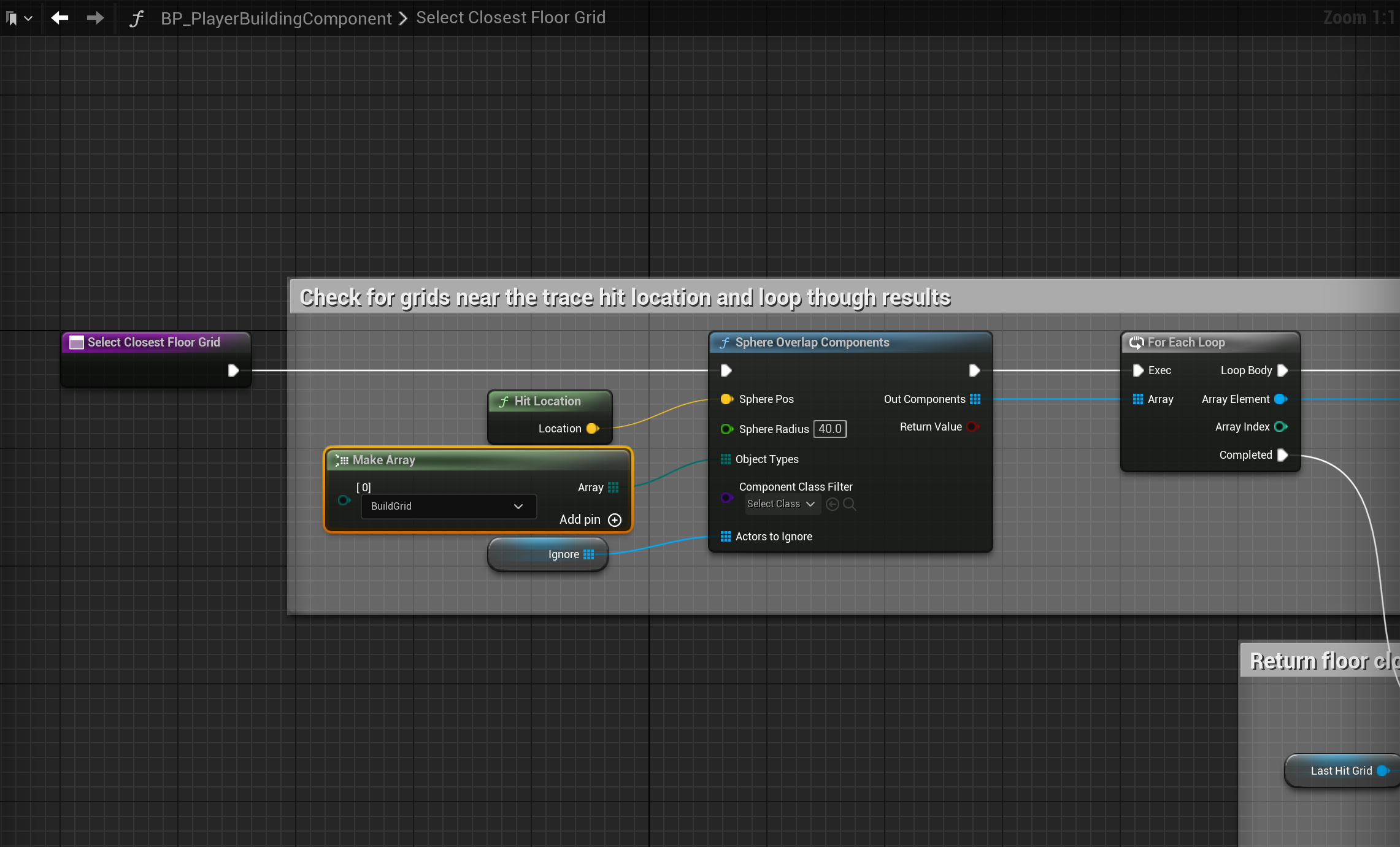This screenshot has height=847, width=1400.
Task: Open the BuildGrid enum dropdown
Action: click(448, 506)
